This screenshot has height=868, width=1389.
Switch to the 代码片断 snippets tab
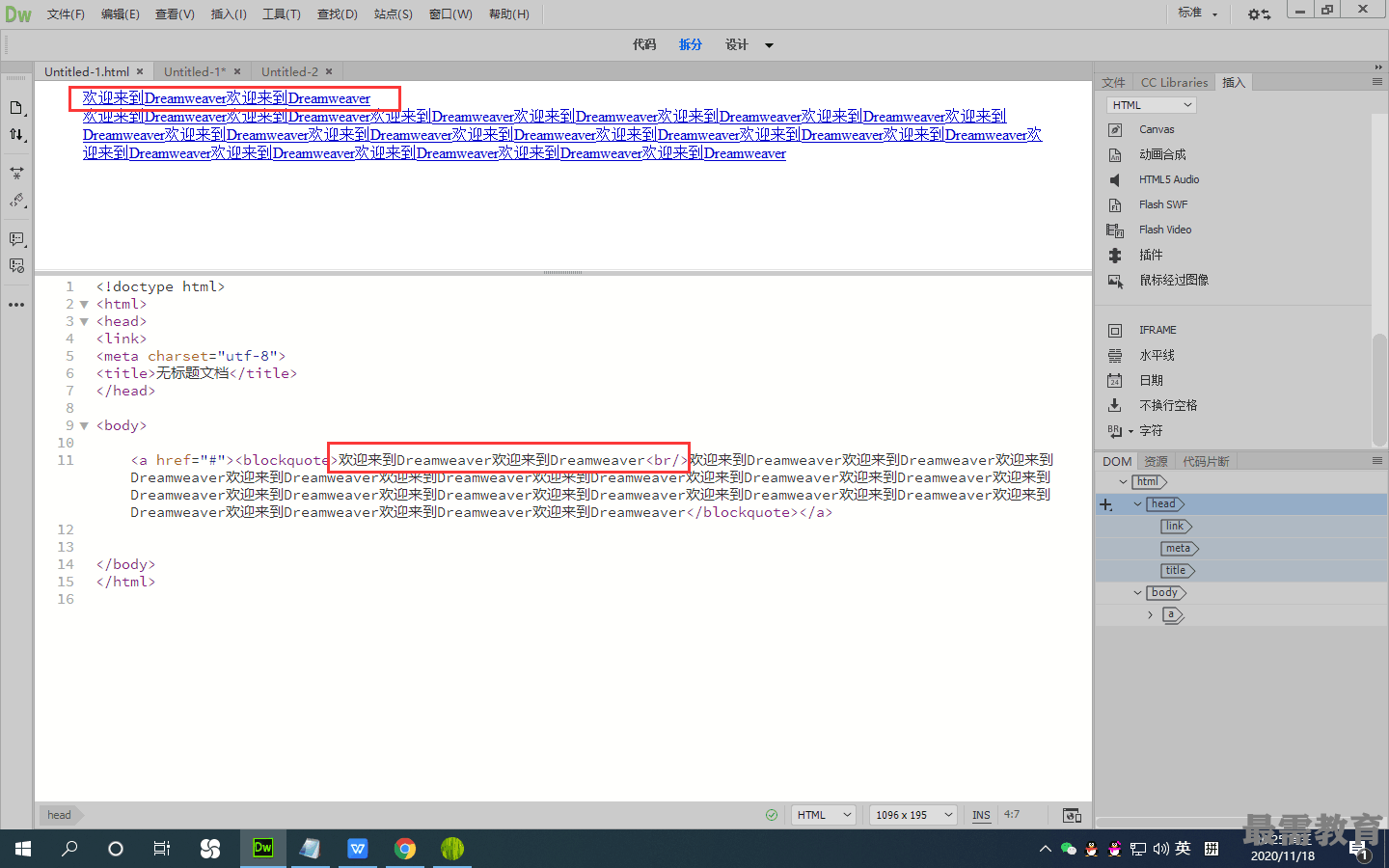click(x=1206, y=461)
